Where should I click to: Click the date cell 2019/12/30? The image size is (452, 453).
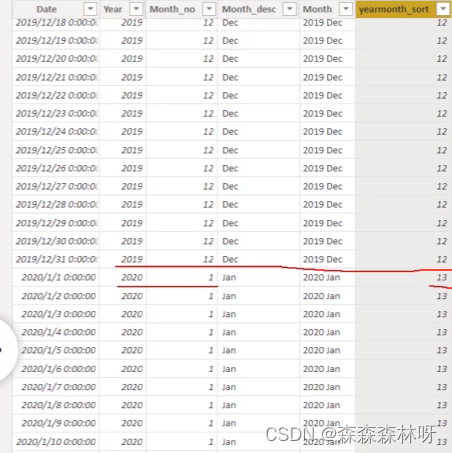click(57, 241)
